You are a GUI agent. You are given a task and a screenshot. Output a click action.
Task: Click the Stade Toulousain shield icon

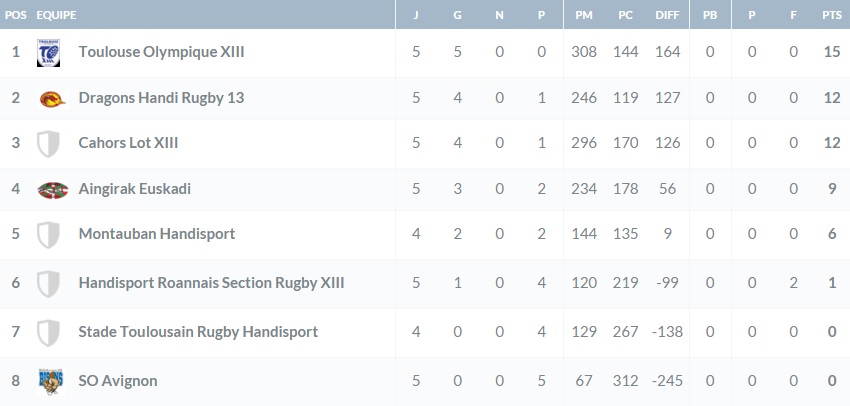48,332
